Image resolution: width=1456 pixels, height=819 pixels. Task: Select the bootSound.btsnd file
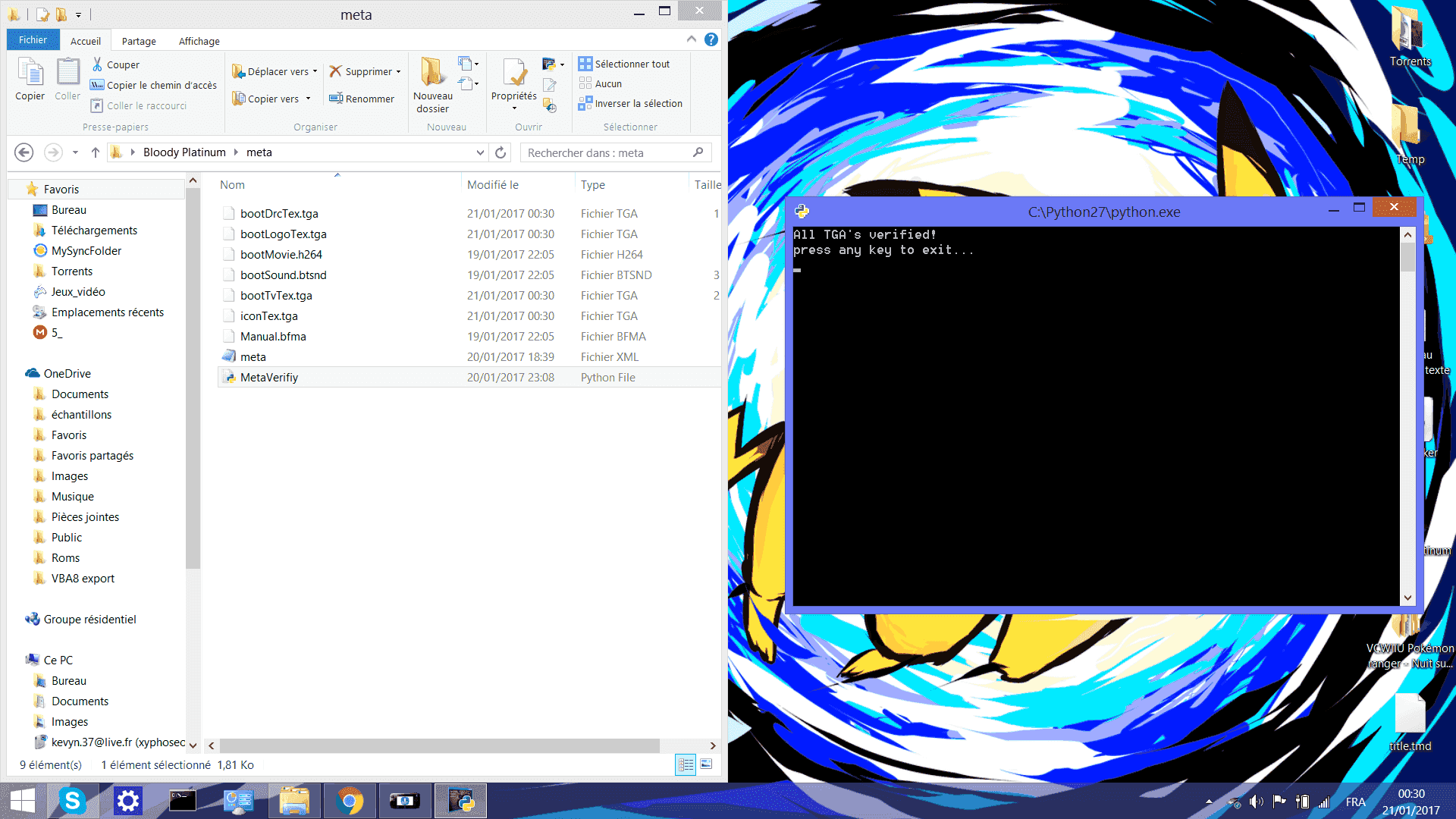click(x=284, y=275)
